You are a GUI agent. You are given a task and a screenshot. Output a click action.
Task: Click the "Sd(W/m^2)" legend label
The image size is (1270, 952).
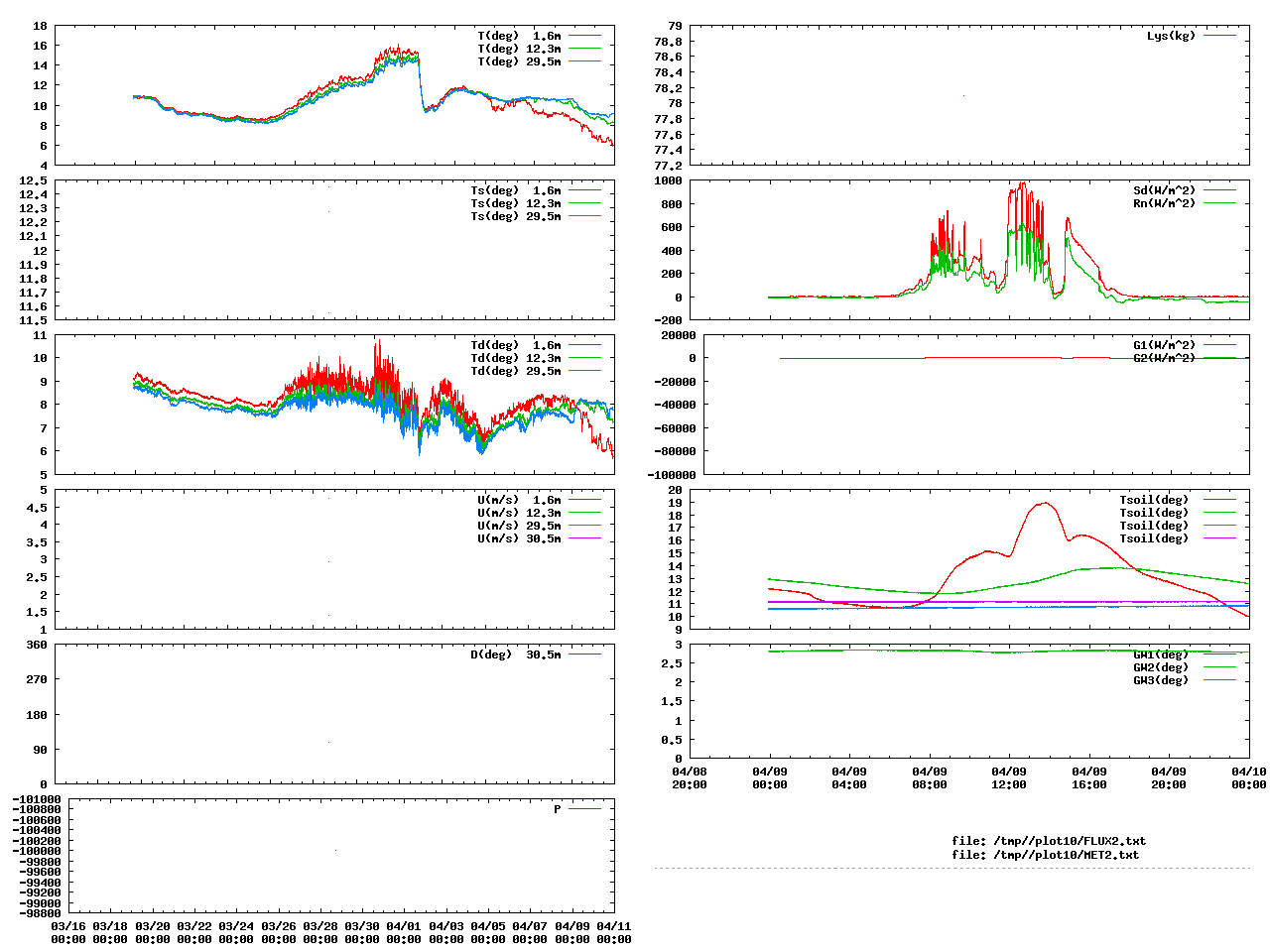1165,190
